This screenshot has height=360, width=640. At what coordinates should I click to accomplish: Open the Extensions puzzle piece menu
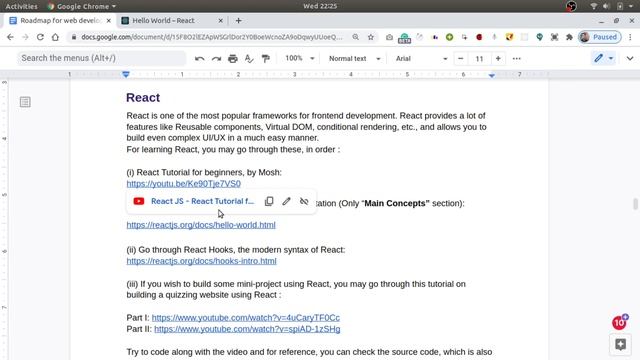point(569,37)
